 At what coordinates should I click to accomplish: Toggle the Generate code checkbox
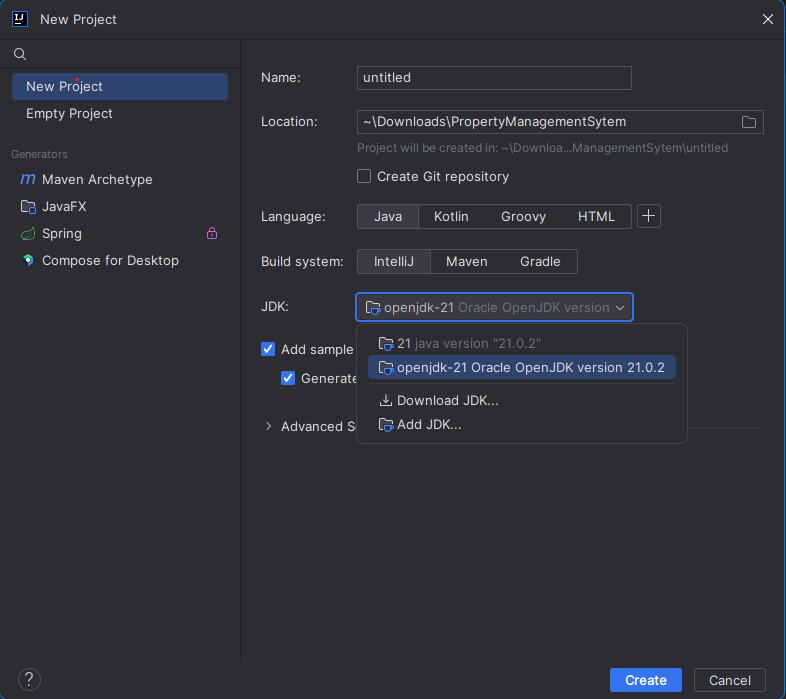click(288, 378)
